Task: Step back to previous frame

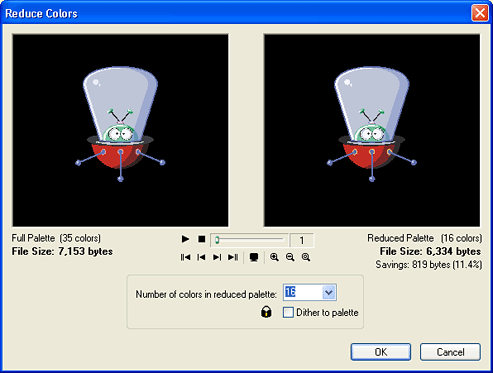Action: tap(201, 257)
